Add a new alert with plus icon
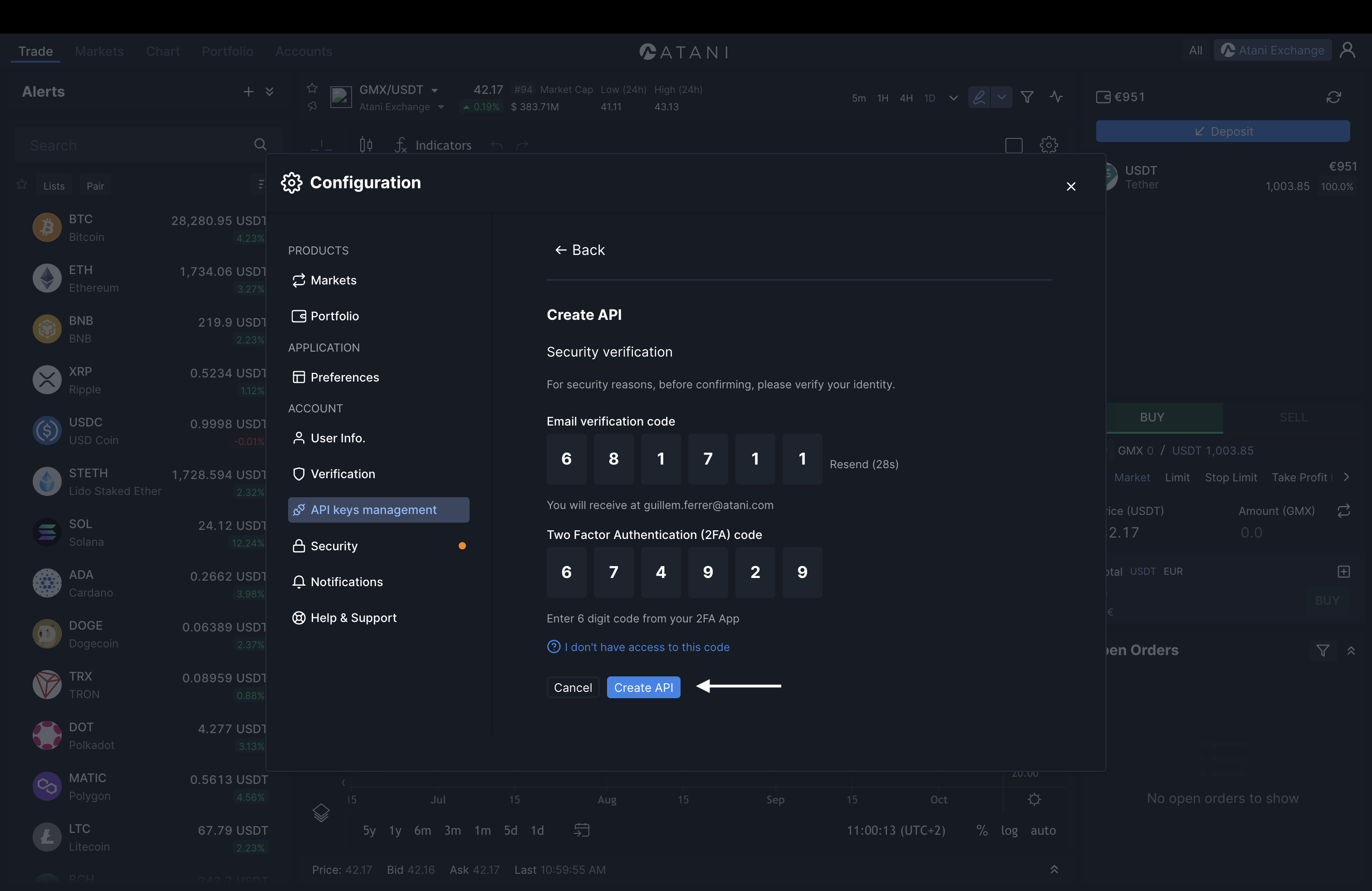 click(248, 92)
